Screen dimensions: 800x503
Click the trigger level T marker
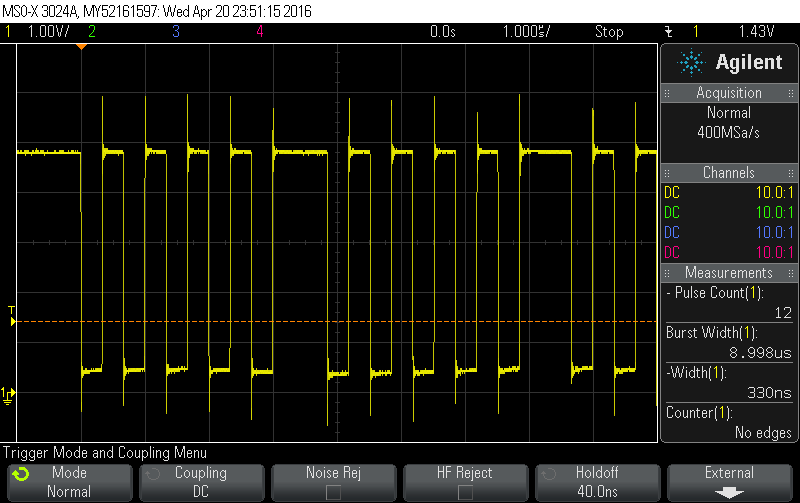pos(12,311)
